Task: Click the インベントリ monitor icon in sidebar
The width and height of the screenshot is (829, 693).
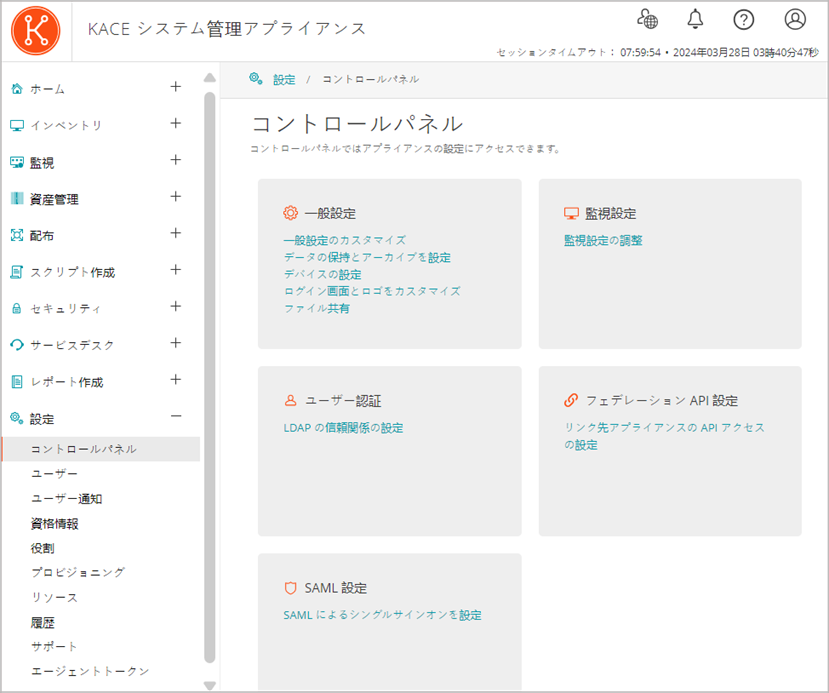Action: tap(16, 125)
